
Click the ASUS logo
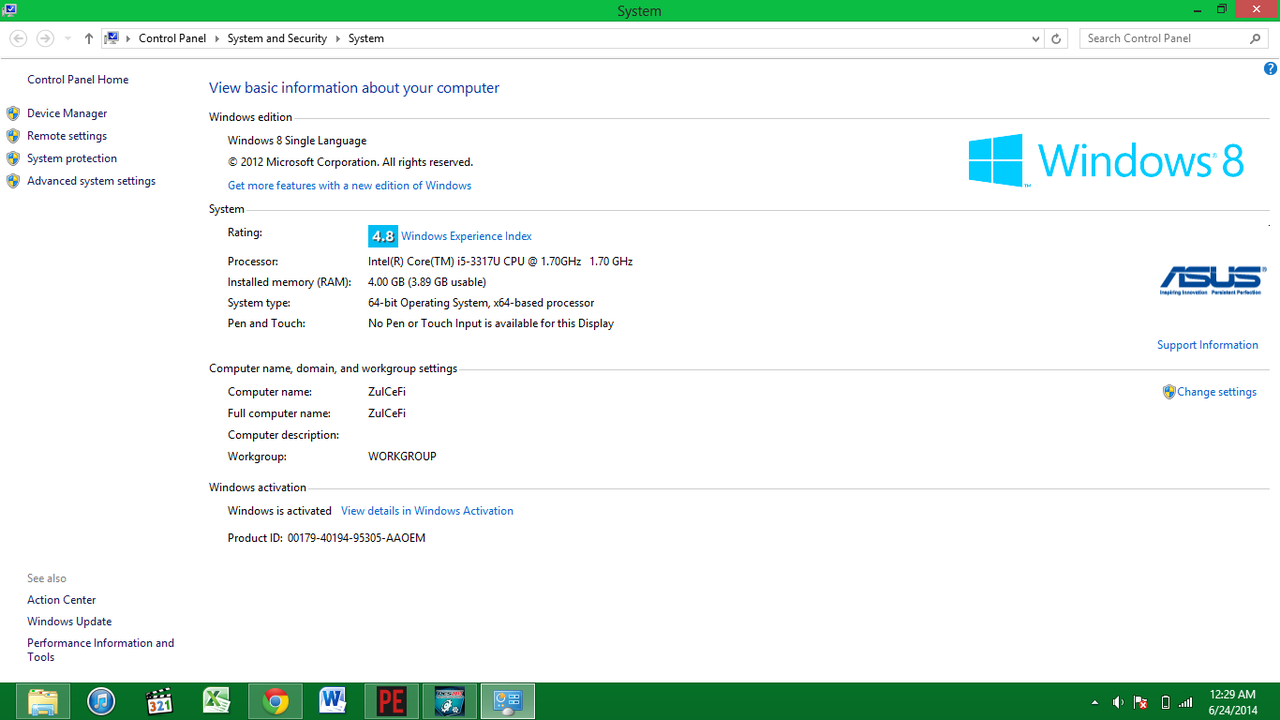1212,280
